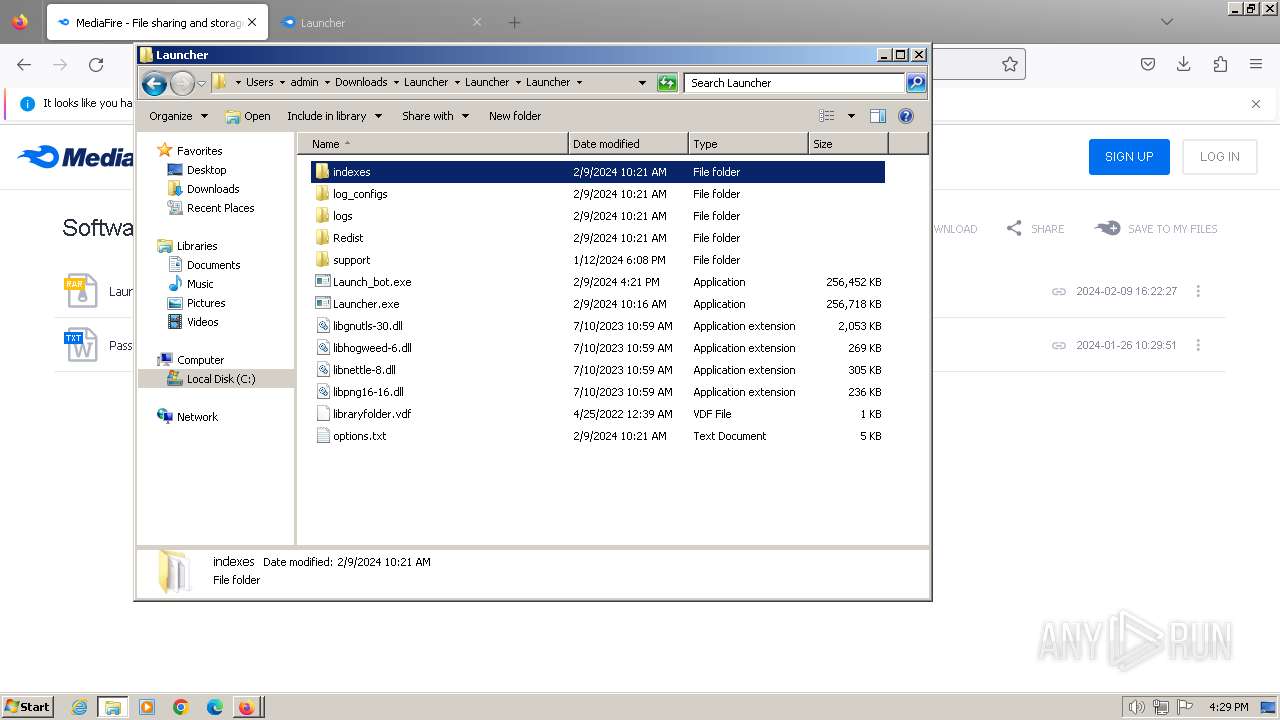The image size is (1280, 720).
Task: Click the Firefox downloads arrow icon
Action: (x=1184, y=64)
